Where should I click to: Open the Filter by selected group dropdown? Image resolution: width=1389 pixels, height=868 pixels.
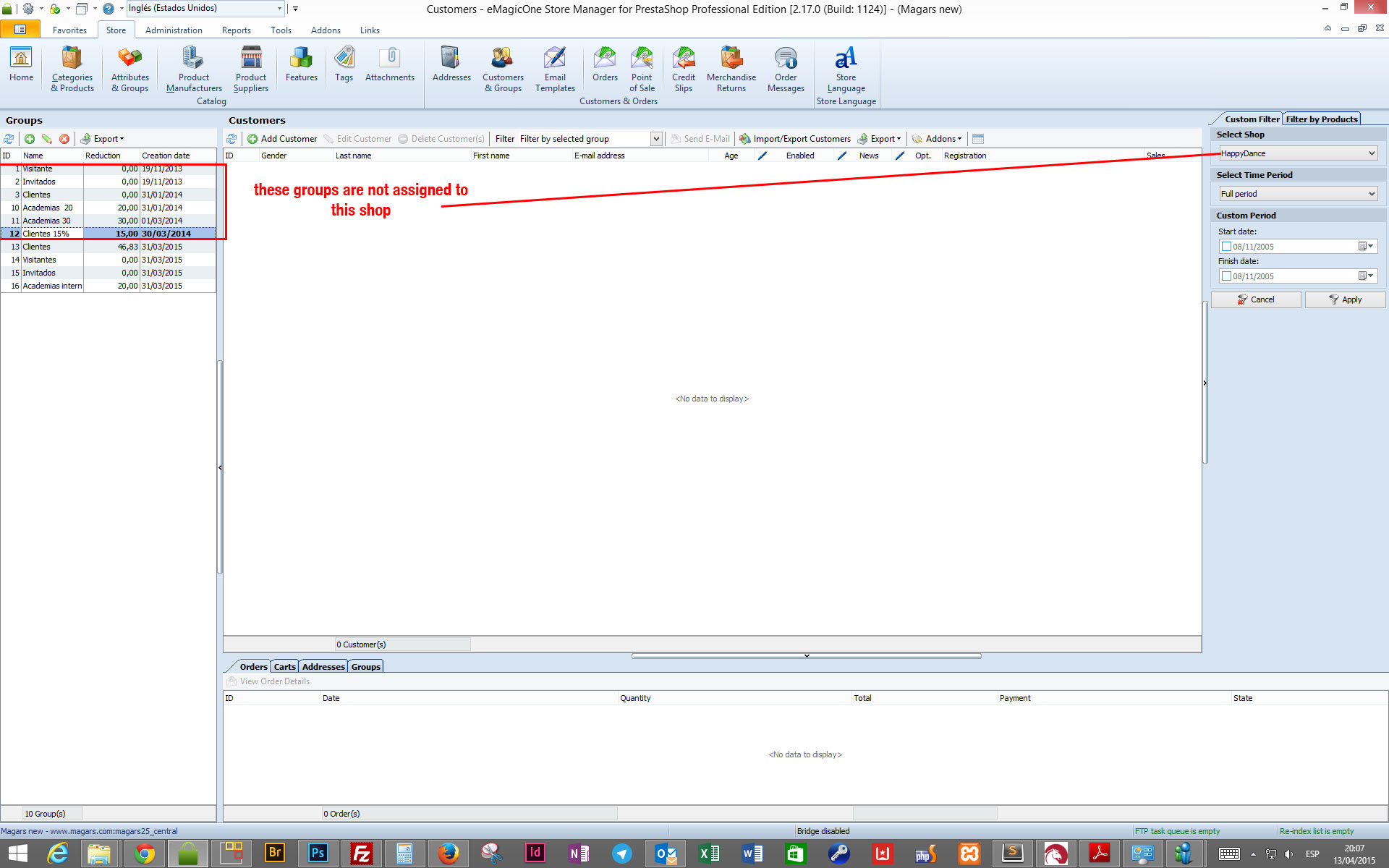pos(656,139)
